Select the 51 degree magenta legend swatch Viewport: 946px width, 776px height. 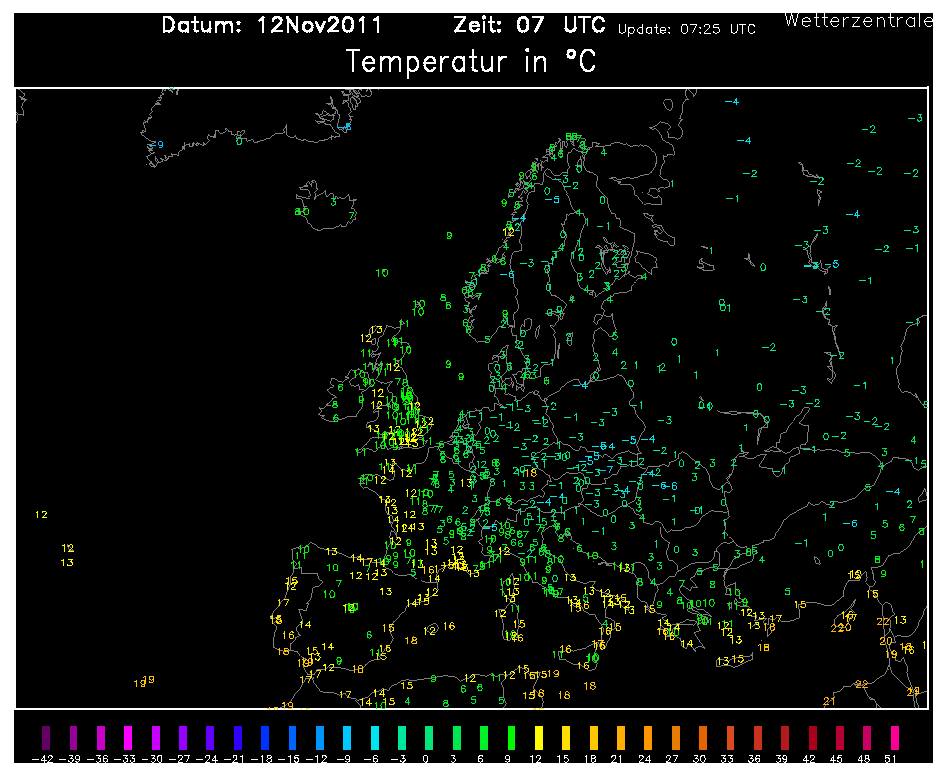click(x=895, y=737)
